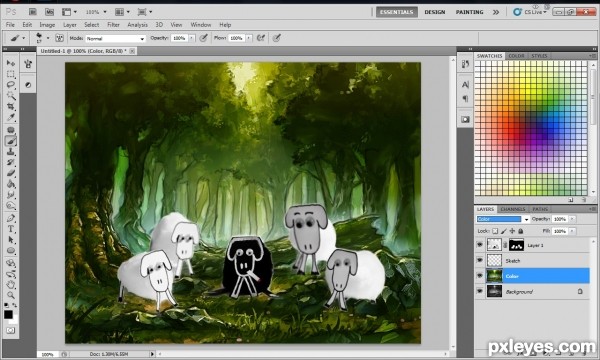600x360 pixels.
Task: Expand more workspaces chevron
Action: 496,12
